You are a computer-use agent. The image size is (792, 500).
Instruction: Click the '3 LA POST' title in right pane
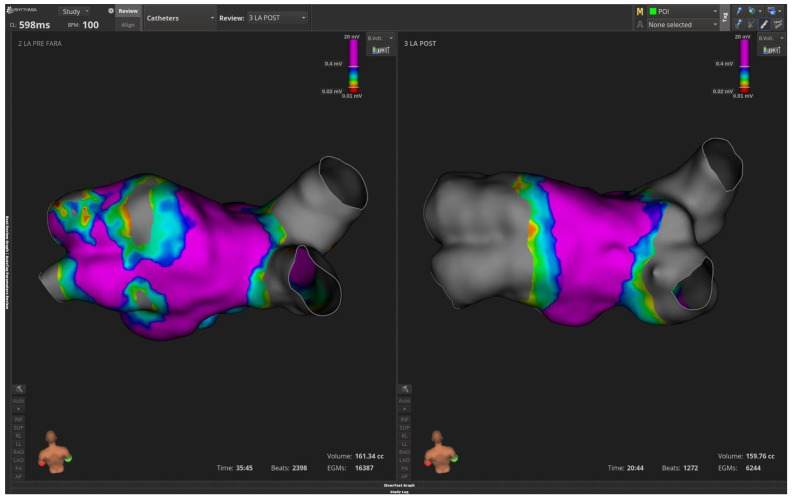click(x=420, y=43)
